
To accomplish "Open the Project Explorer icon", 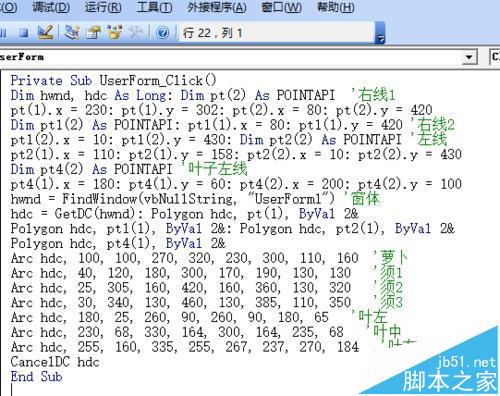I will tap(72, 32).
